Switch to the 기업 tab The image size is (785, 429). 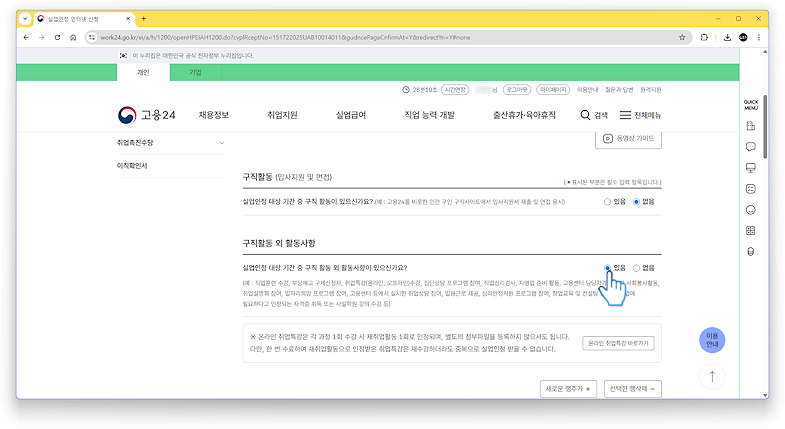[195, 72]
